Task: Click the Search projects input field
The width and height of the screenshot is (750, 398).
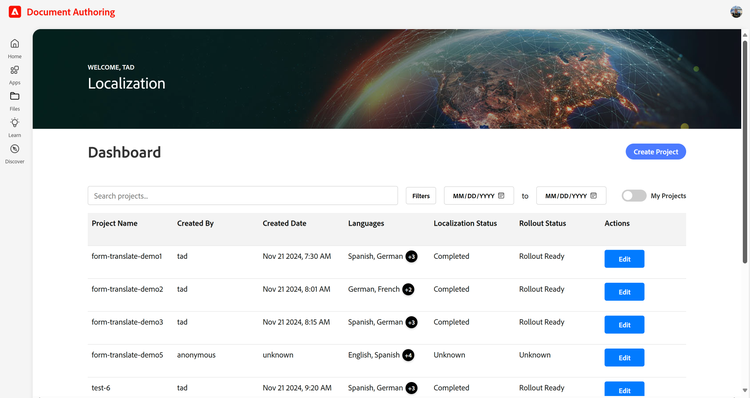Action: click(x=243, y=196)
